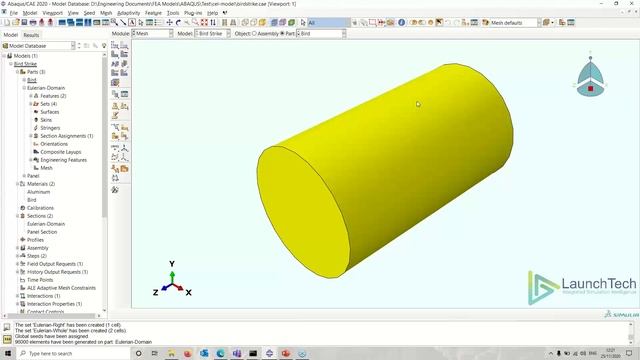The width and height of the screenshot is (640, 360).
Task: Open Microsoft Edge from the taskbar
Action: coord(220,353)
